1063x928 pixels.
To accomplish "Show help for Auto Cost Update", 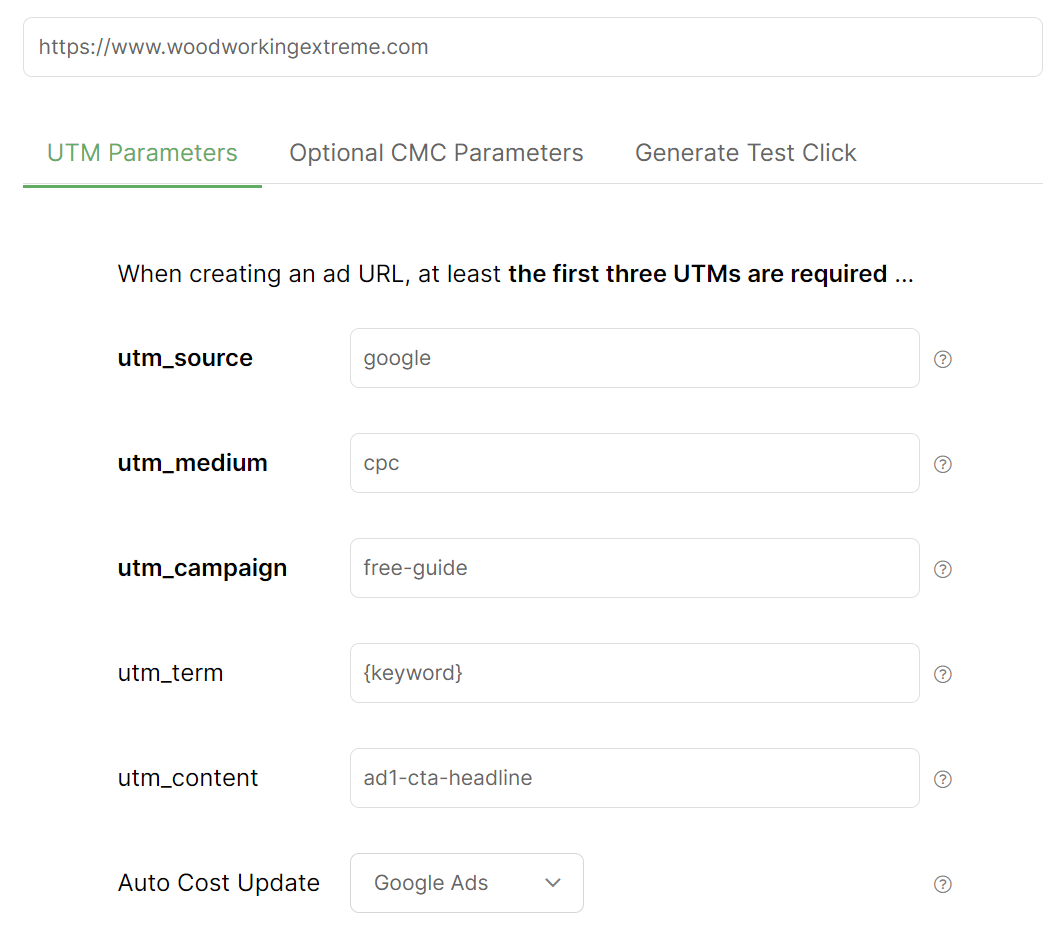I will [942, 884].
